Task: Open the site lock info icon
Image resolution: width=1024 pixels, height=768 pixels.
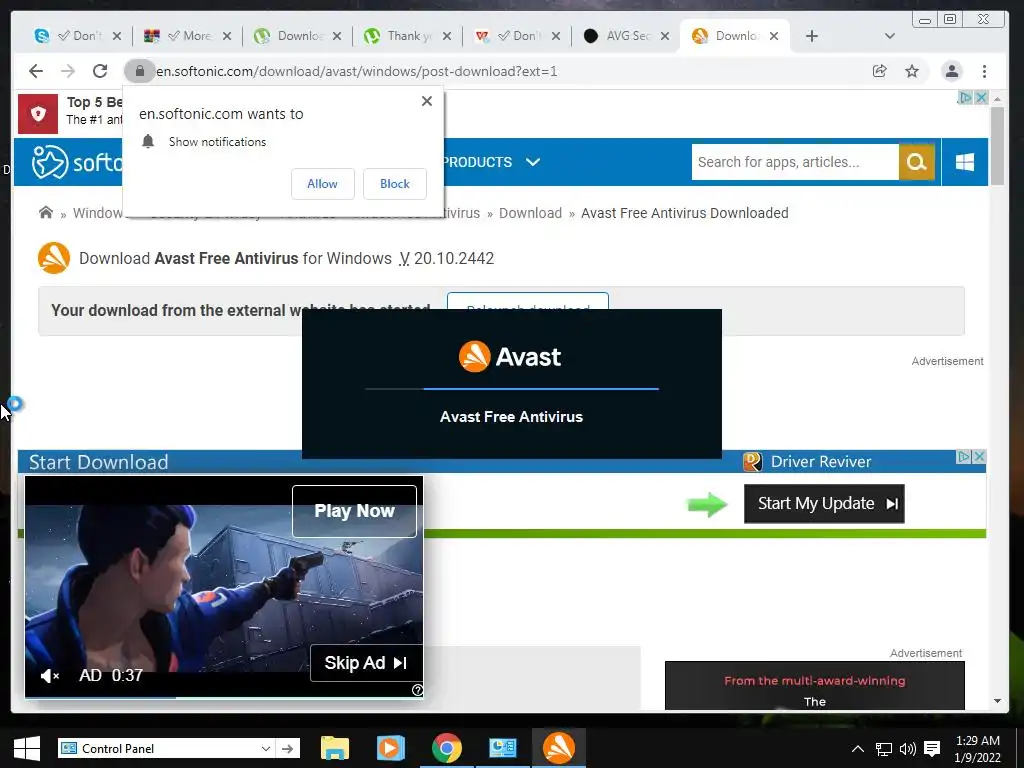Action: coord(139,71)
